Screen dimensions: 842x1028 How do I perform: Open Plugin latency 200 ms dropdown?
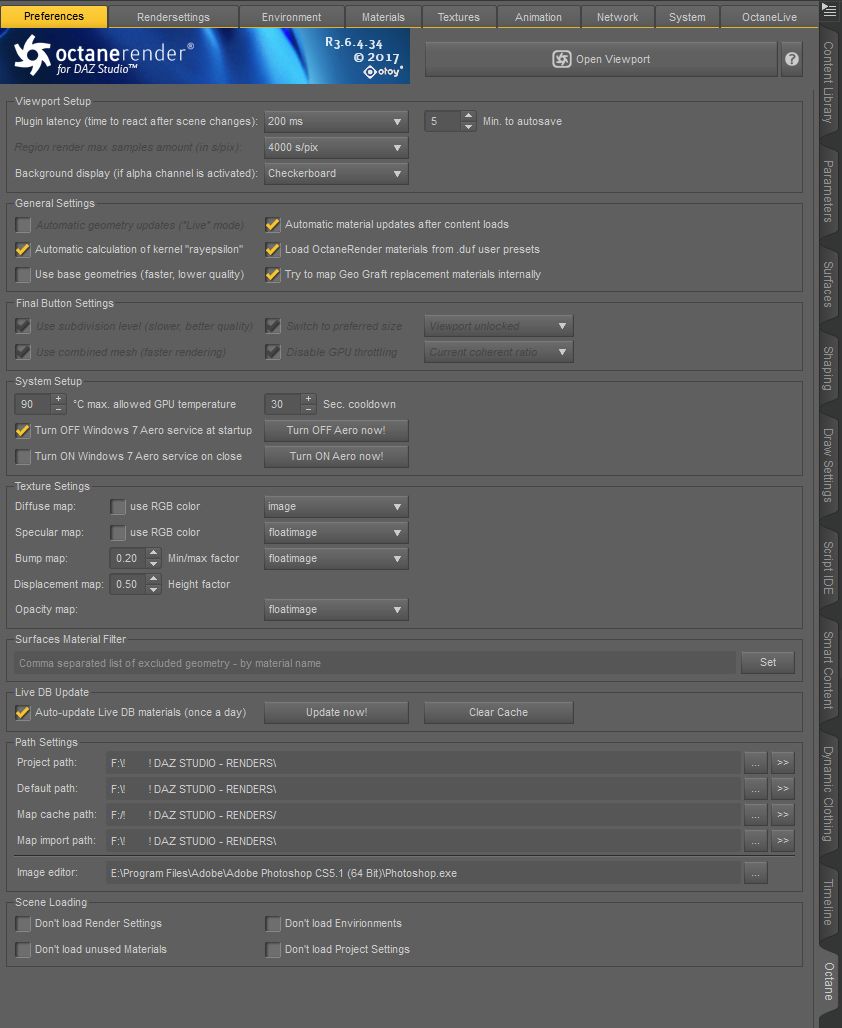coord(336,121)
